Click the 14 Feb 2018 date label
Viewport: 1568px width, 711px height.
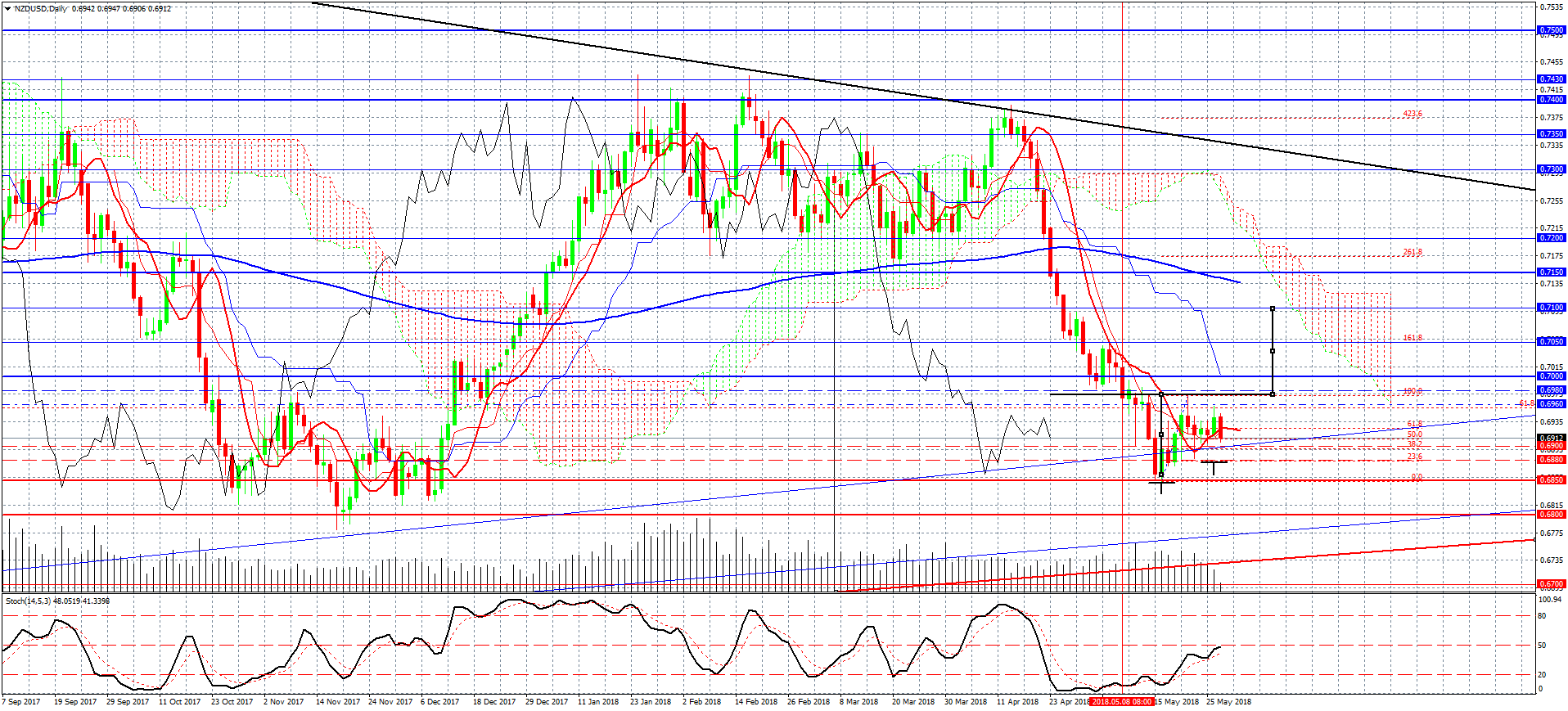point(756,701)
